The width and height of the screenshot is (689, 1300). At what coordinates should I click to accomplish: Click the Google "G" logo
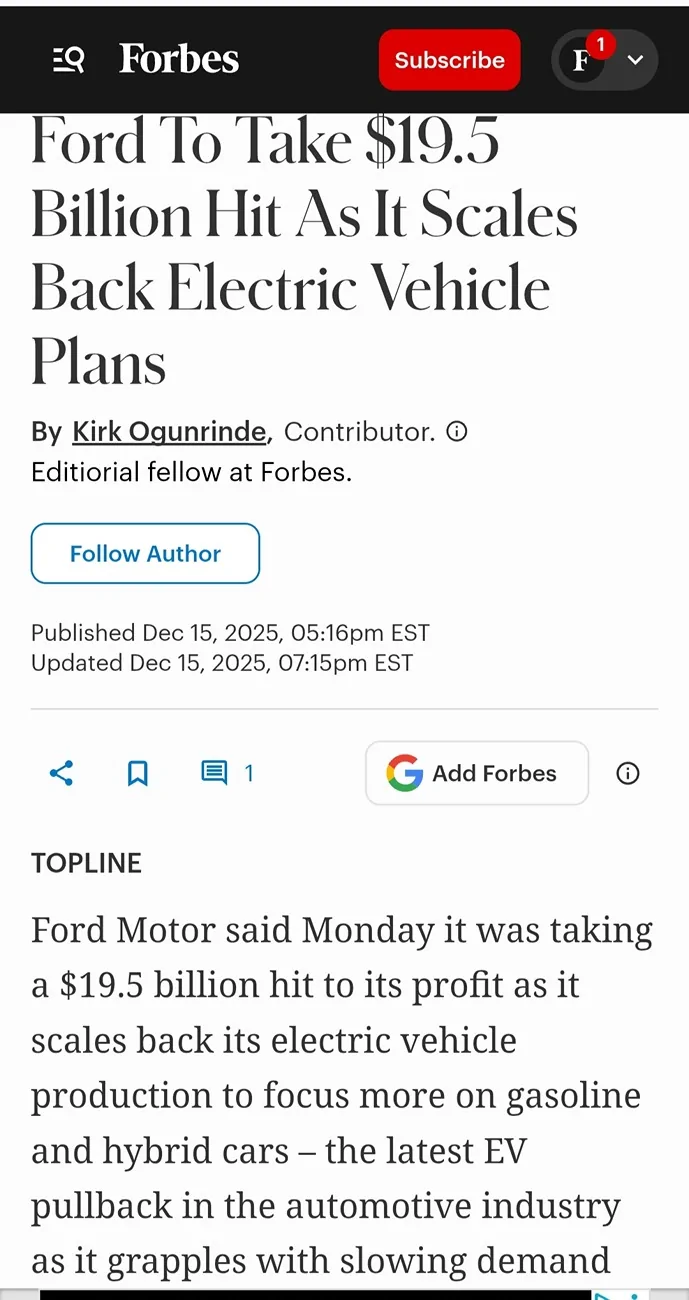(x=404, y=773)
